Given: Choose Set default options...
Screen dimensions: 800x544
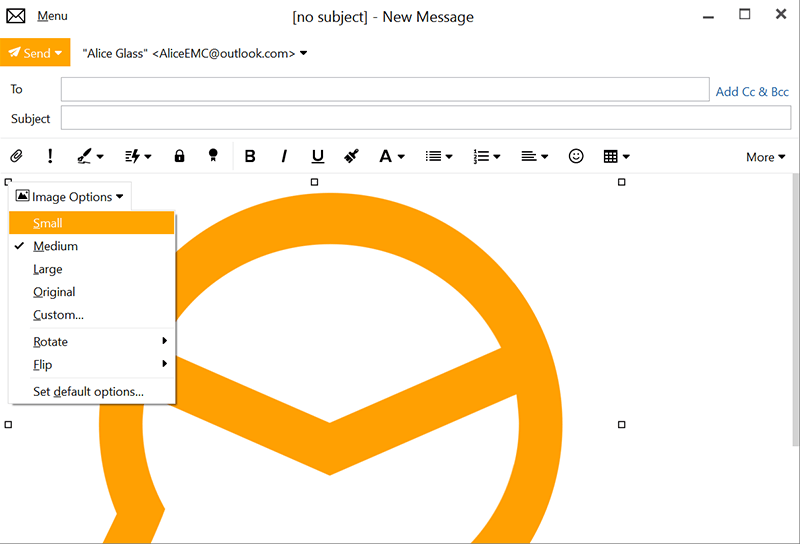Looking at the screenshot, I should click(x=92, y=391).
